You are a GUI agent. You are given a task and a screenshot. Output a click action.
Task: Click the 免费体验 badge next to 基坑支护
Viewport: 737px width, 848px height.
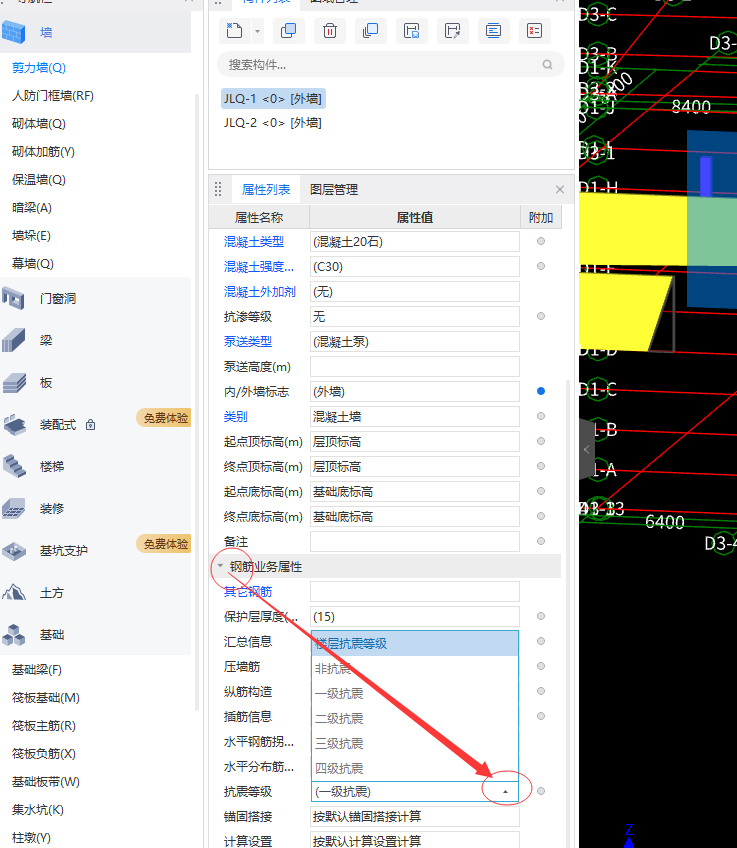pyautogui.click(x=164, y=544)
